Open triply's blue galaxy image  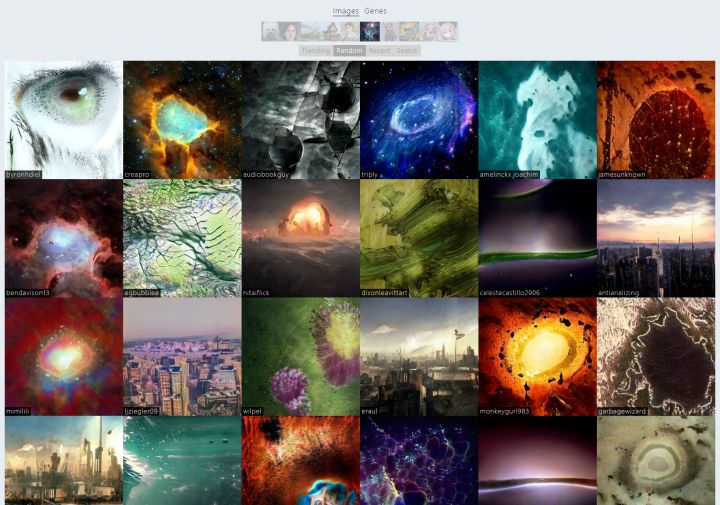(x=419, y=120)
